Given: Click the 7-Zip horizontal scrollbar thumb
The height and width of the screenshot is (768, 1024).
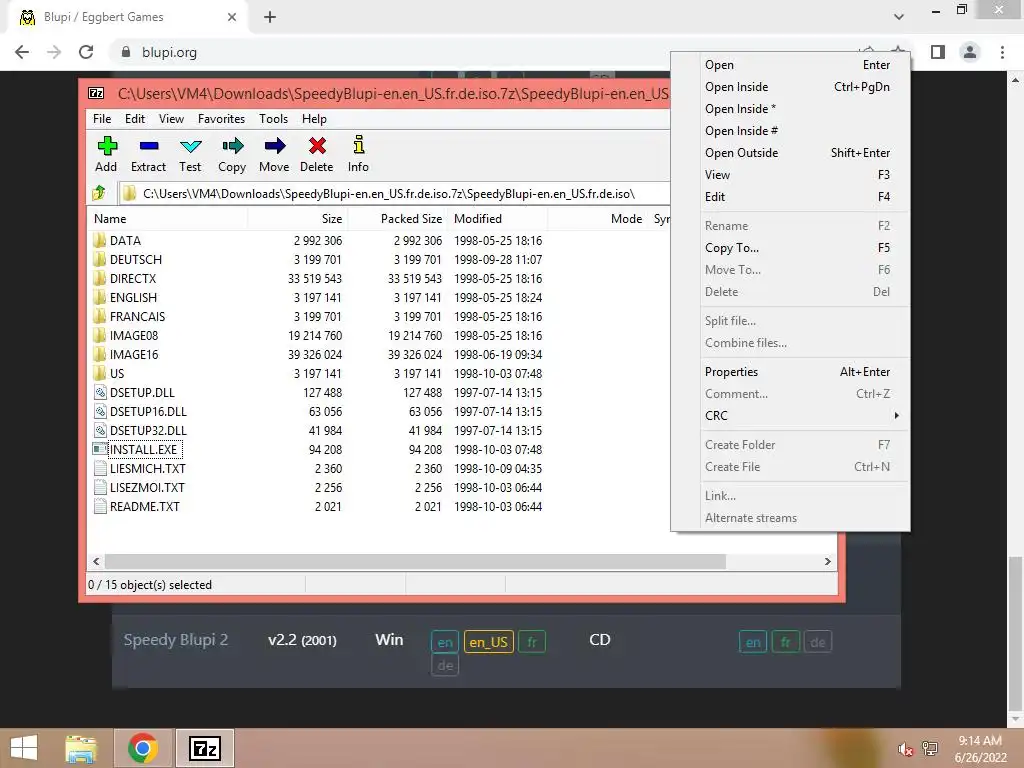Looking at the screenshot, I should coord(415,561).
